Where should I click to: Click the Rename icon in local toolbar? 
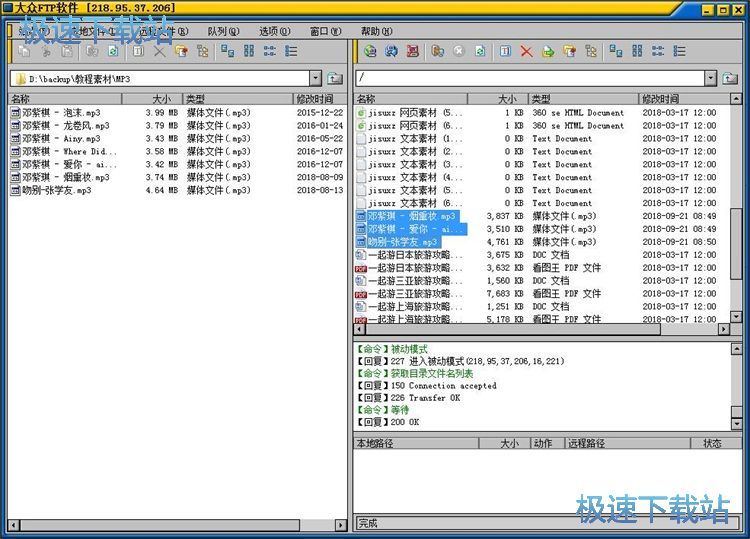click(x=138, y=51)
